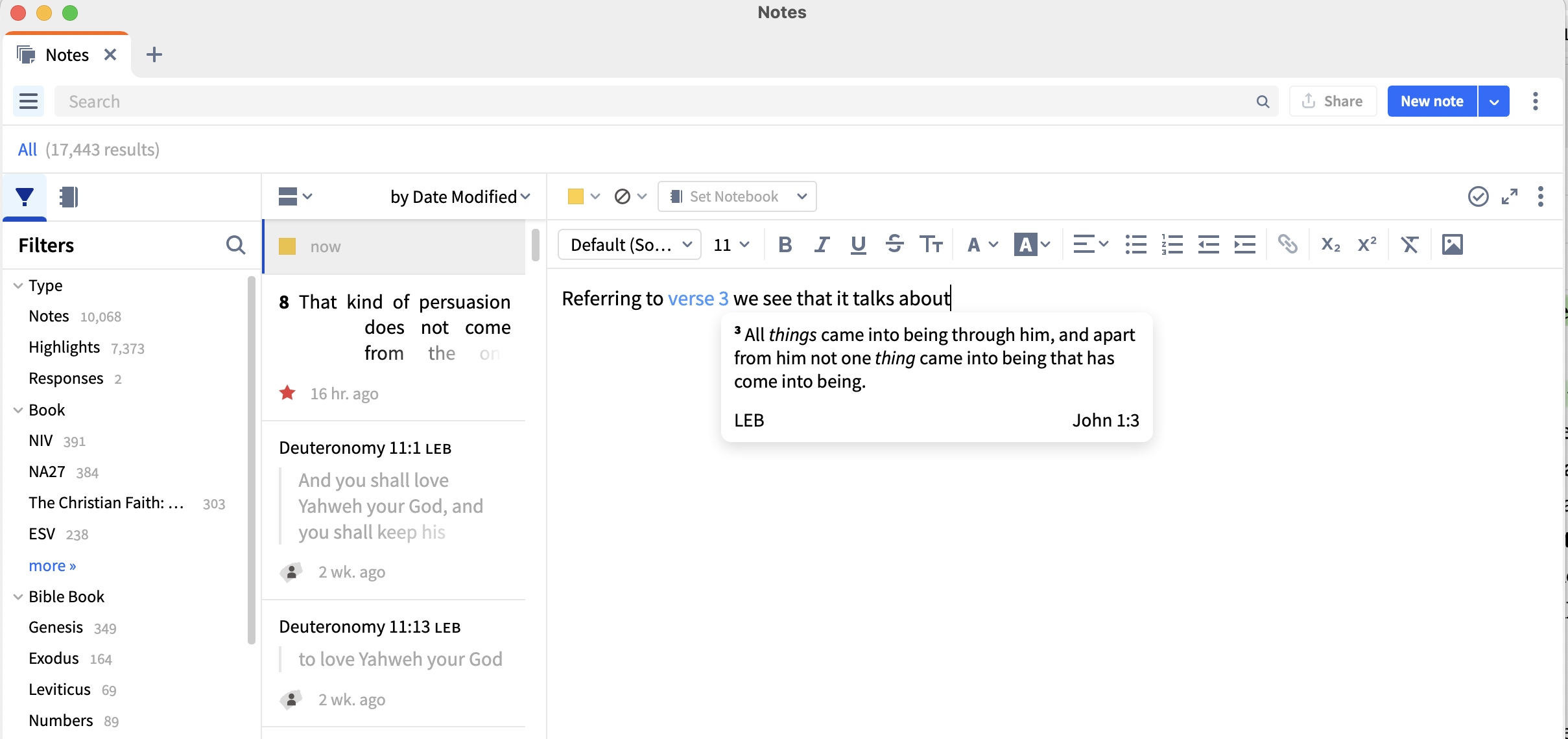Insert an image into the note
1568x739 pixels.
1452,244
